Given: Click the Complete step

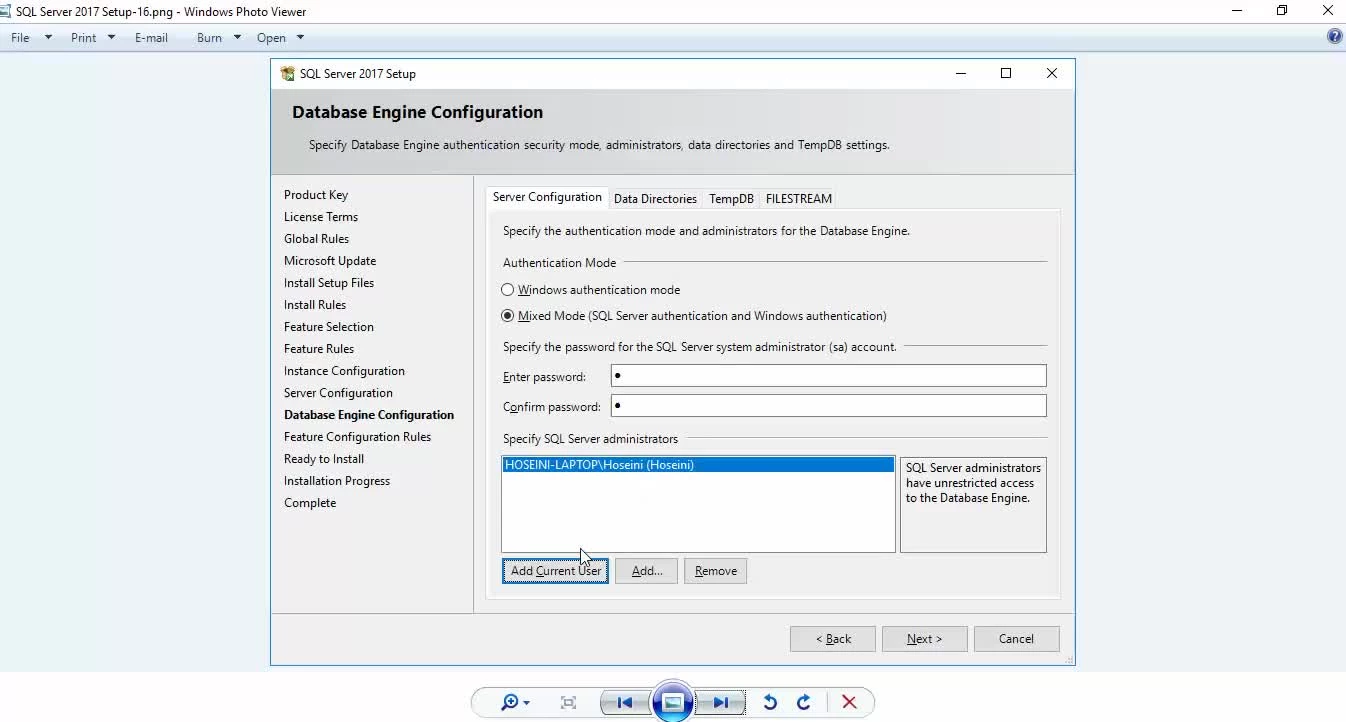Looking at the screenshot, I should (310, 503).
